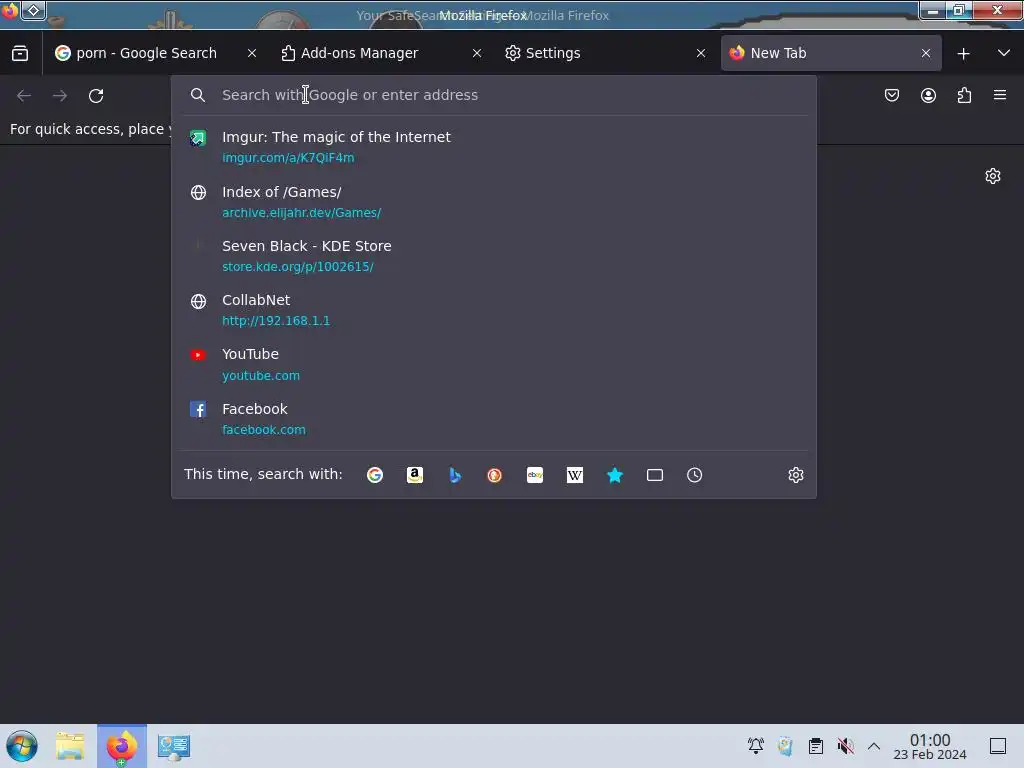Open the application hamburger menu
Image resolution: width=1024 pixels, height=768 pixels.
point(1000,95)
